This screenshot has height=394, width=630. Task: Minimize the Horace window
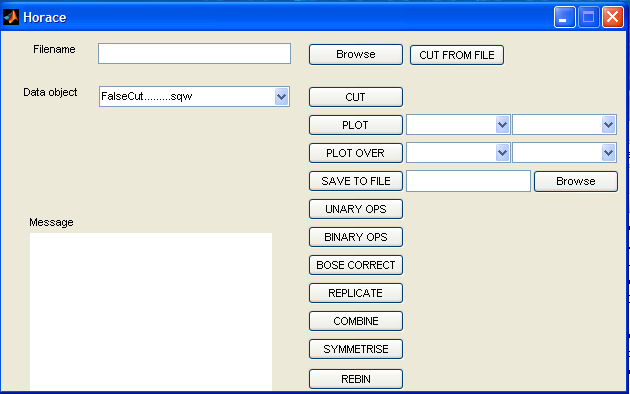point(564,17)
